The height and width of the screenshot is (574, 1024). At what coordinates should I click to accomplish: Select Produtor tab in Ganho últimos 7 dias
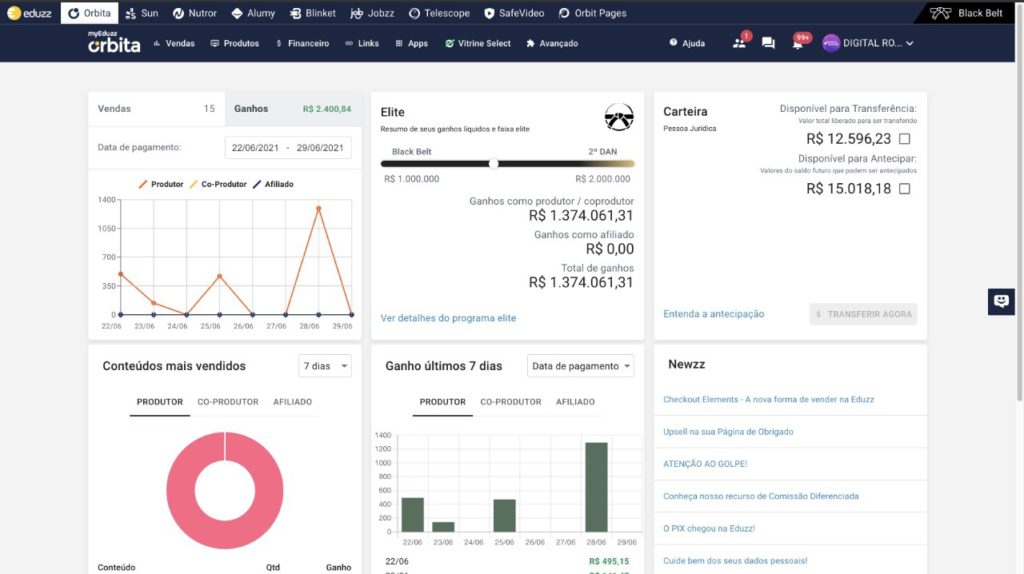[x=442, y=402]
